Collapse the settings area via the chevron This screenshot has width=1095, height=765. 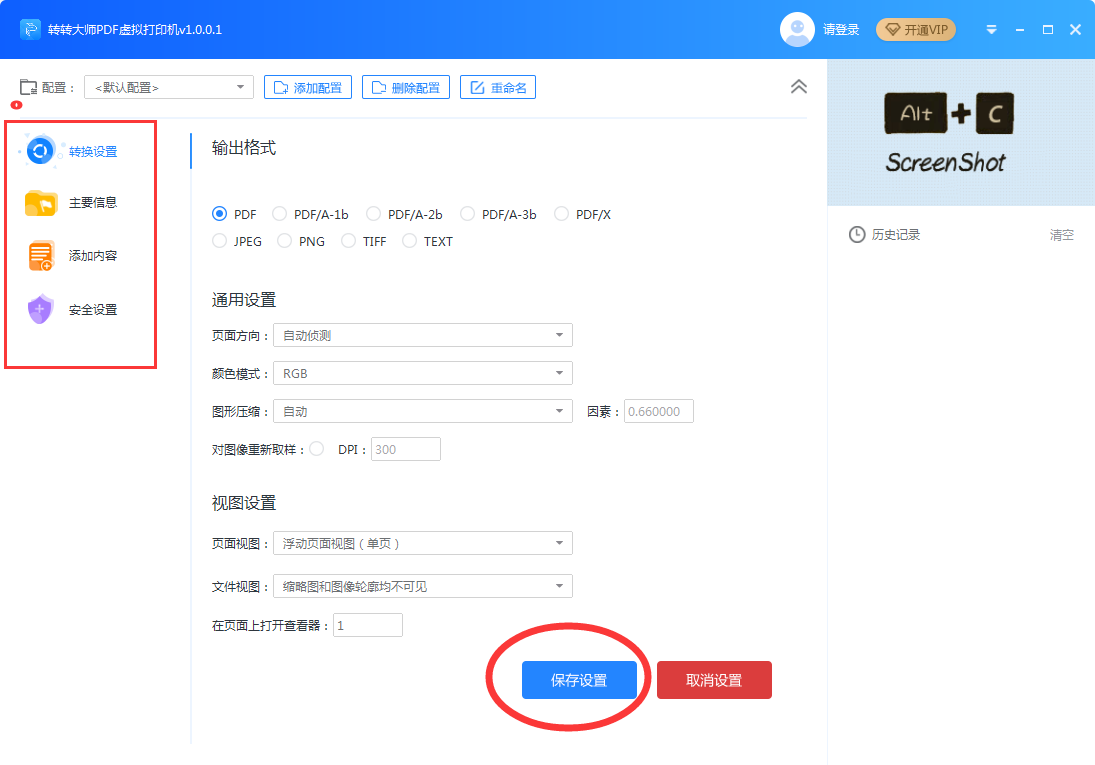(x=798, y=87)
